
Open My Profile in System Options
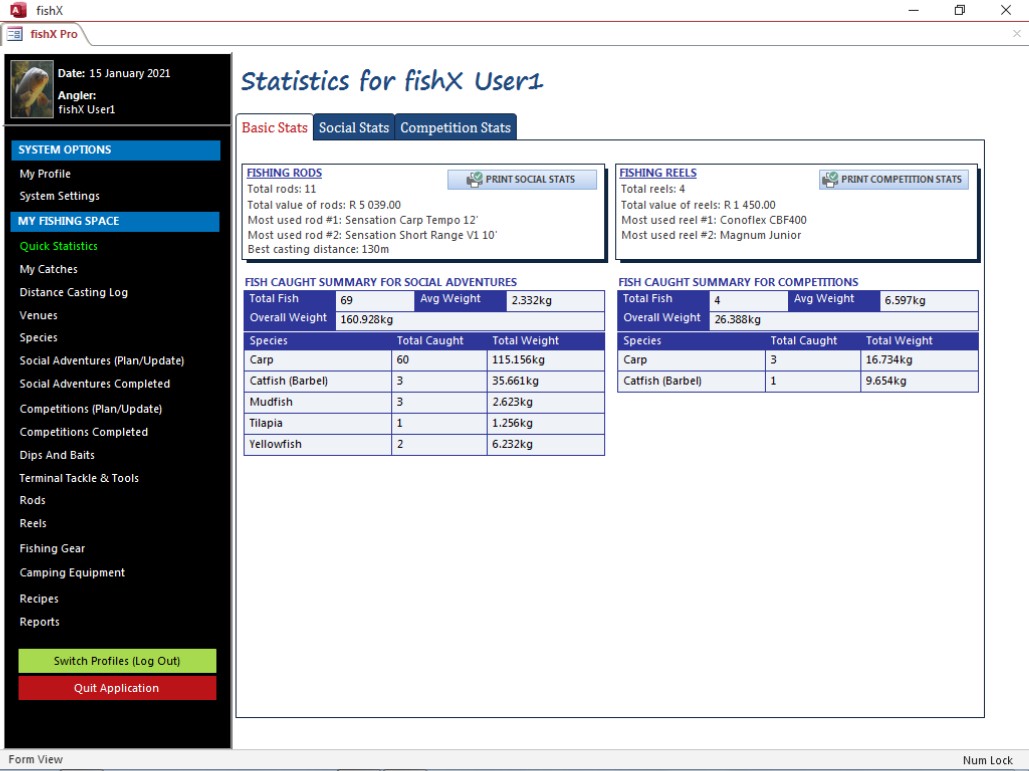point(45,174)
